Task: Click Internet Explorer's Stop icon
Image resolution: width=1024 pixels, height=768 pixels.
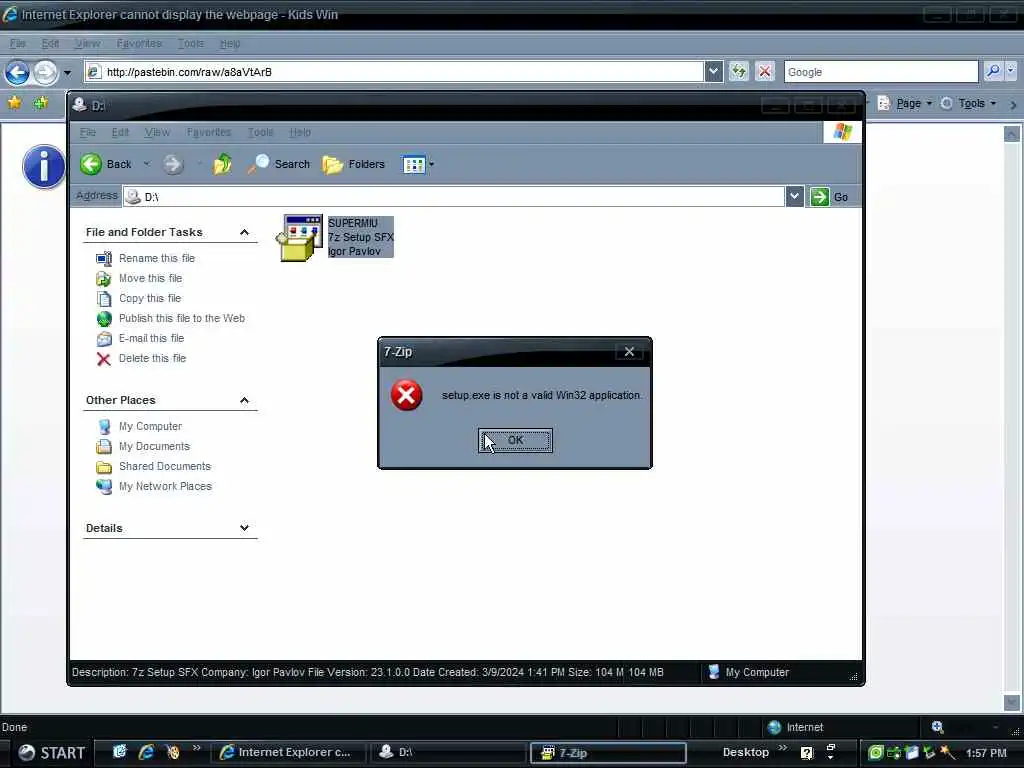Action: pos(765,71)
